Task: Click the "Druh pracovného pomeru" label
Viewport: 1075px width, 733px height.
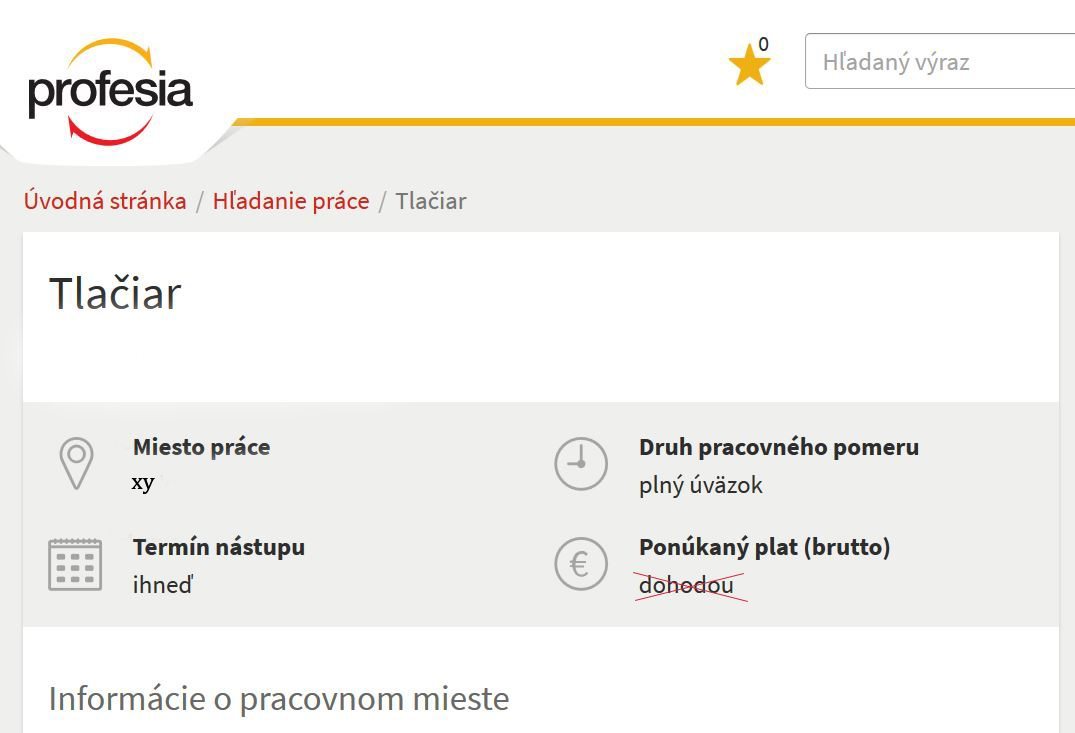Action: (x=779, y=447)
